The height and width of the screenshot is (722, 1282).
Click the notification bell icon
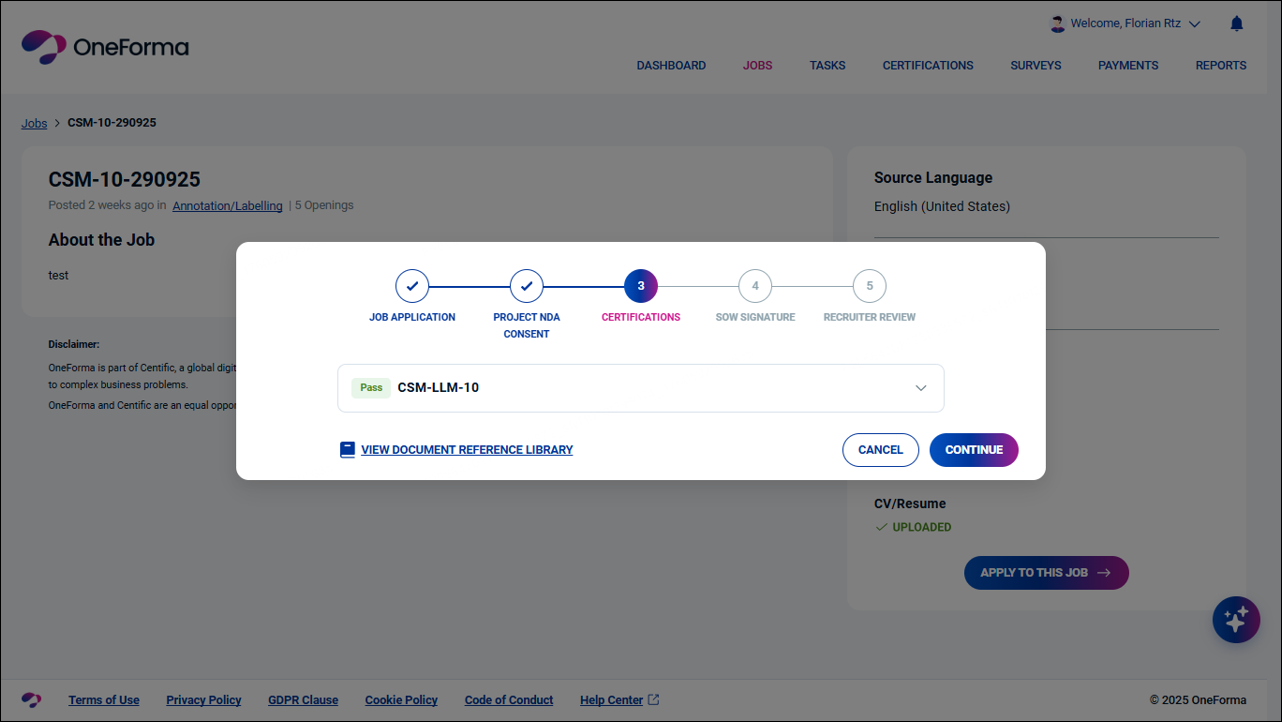pyautogui.click(x=1236, y=23)
